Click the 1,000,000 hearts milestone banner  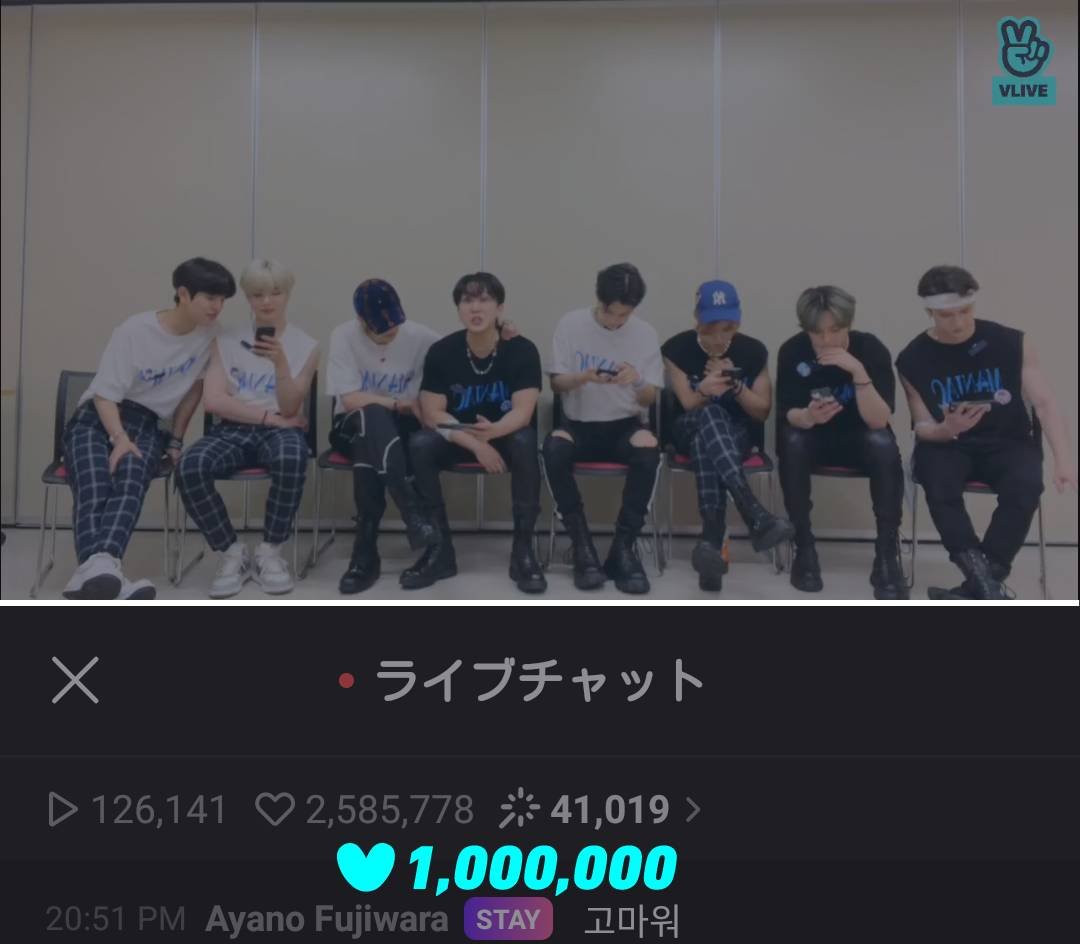(x=507, y=868)
